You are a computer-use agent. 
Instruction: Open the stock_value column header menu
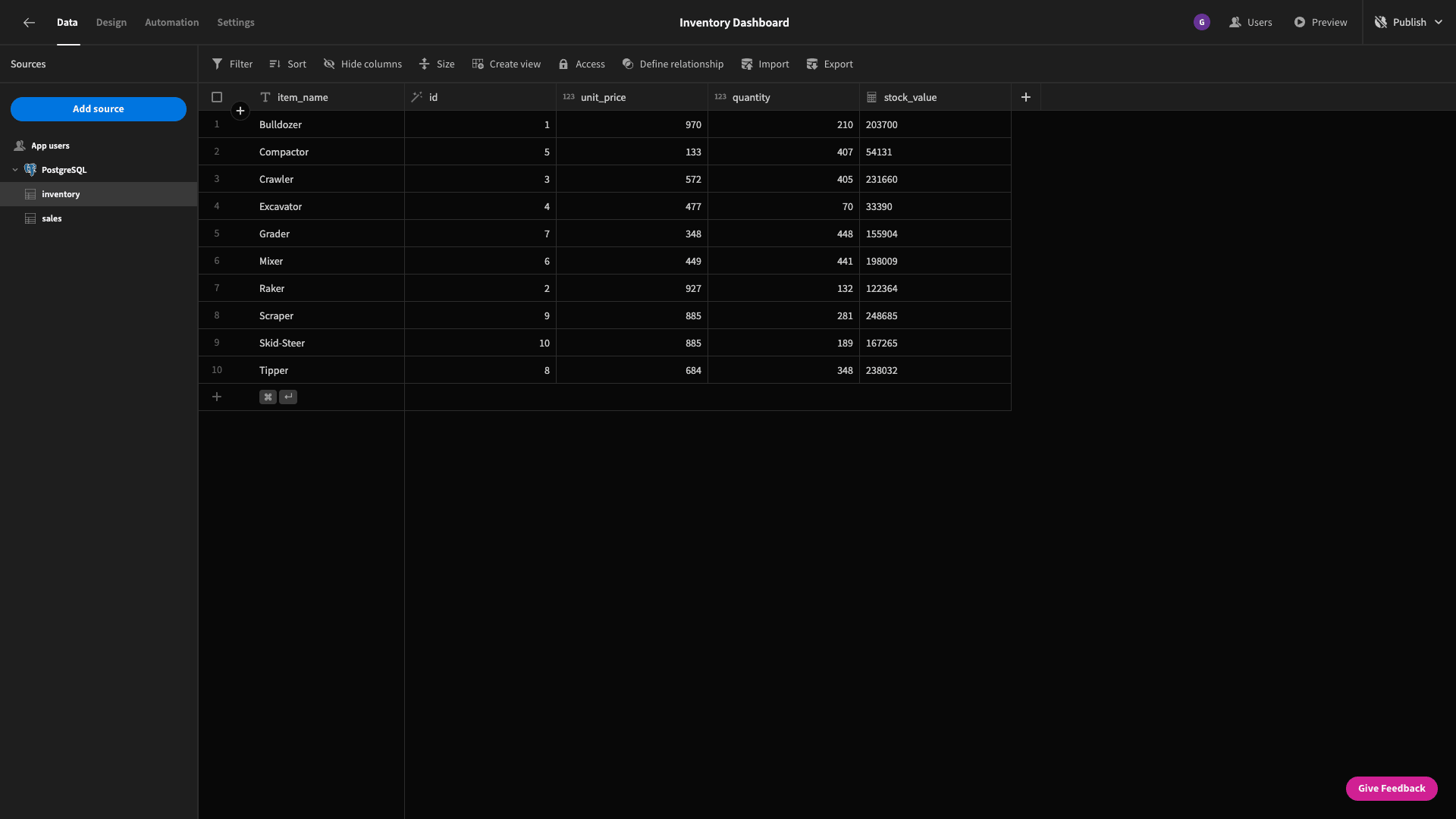(x=935, y=97)
